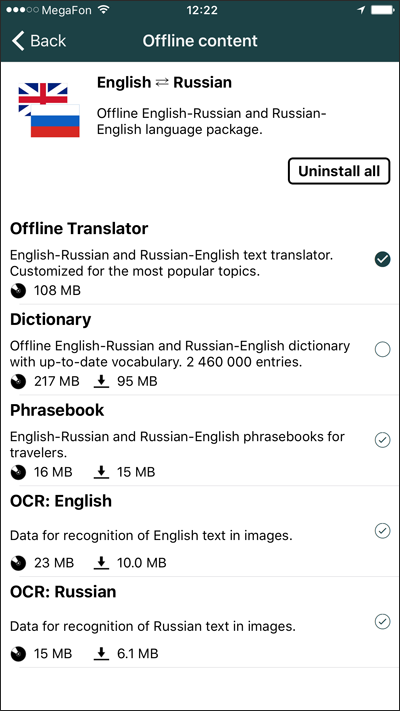Toggle the OCR: Russian checkmark circle
The image size is (400, 711).
click(383, 621)
